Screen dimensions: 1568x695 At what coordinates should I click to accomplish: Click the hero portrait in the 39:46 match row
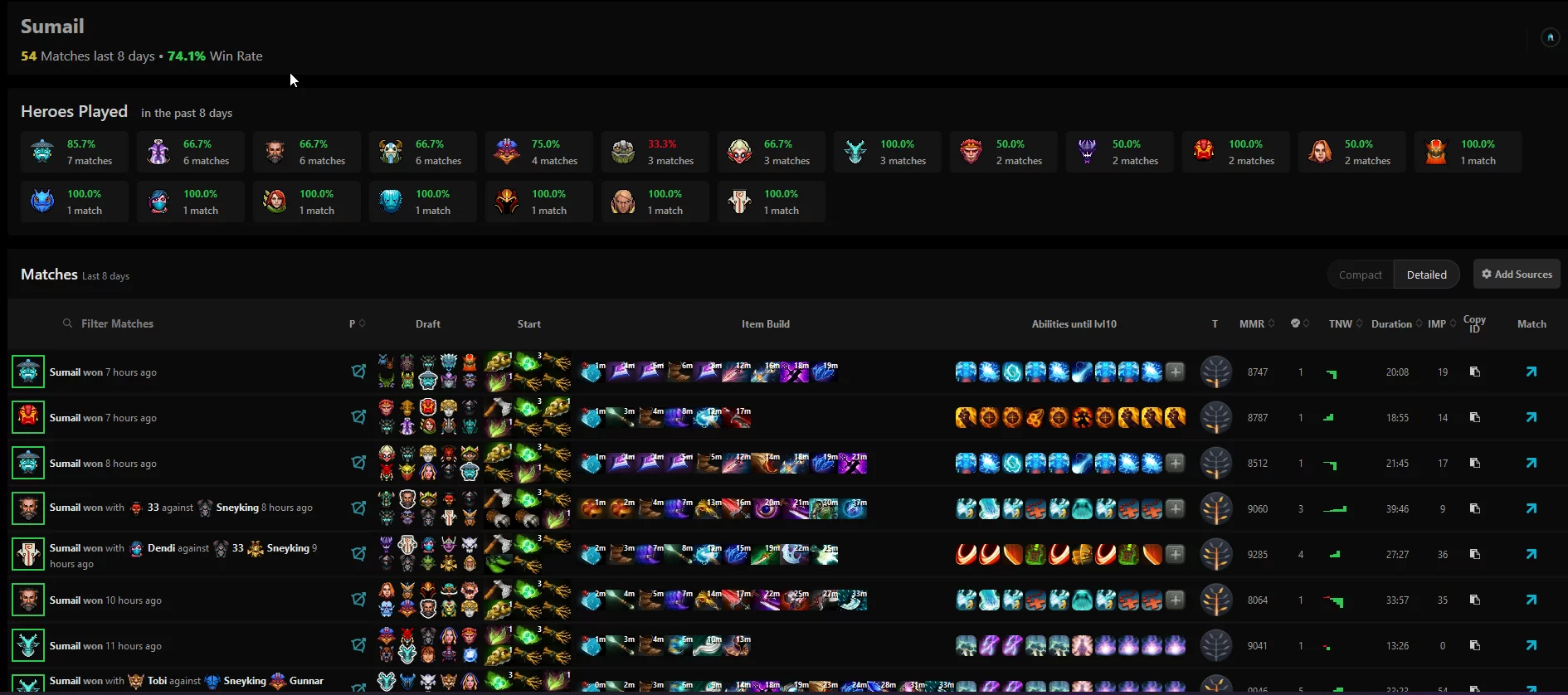(28, 508)
